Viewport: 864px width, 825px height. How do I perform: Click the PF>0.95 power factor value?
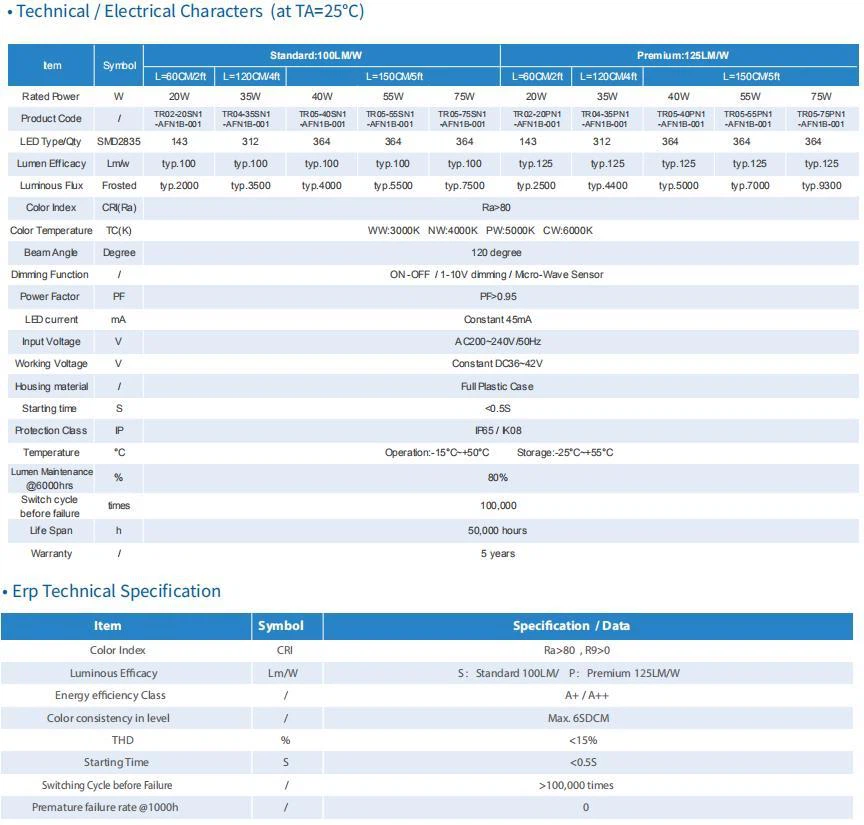497,297
